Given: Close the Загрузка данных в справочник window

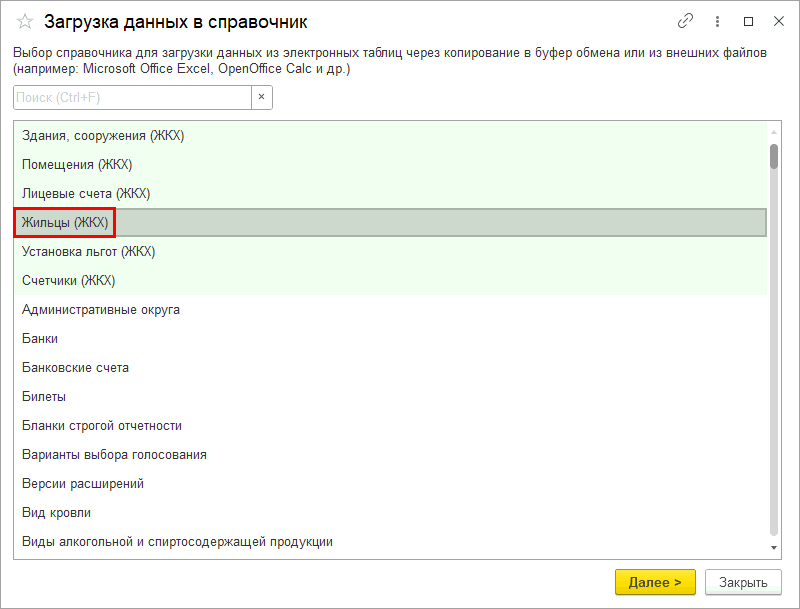Looking at the screenshot, I should pos(779,21).
